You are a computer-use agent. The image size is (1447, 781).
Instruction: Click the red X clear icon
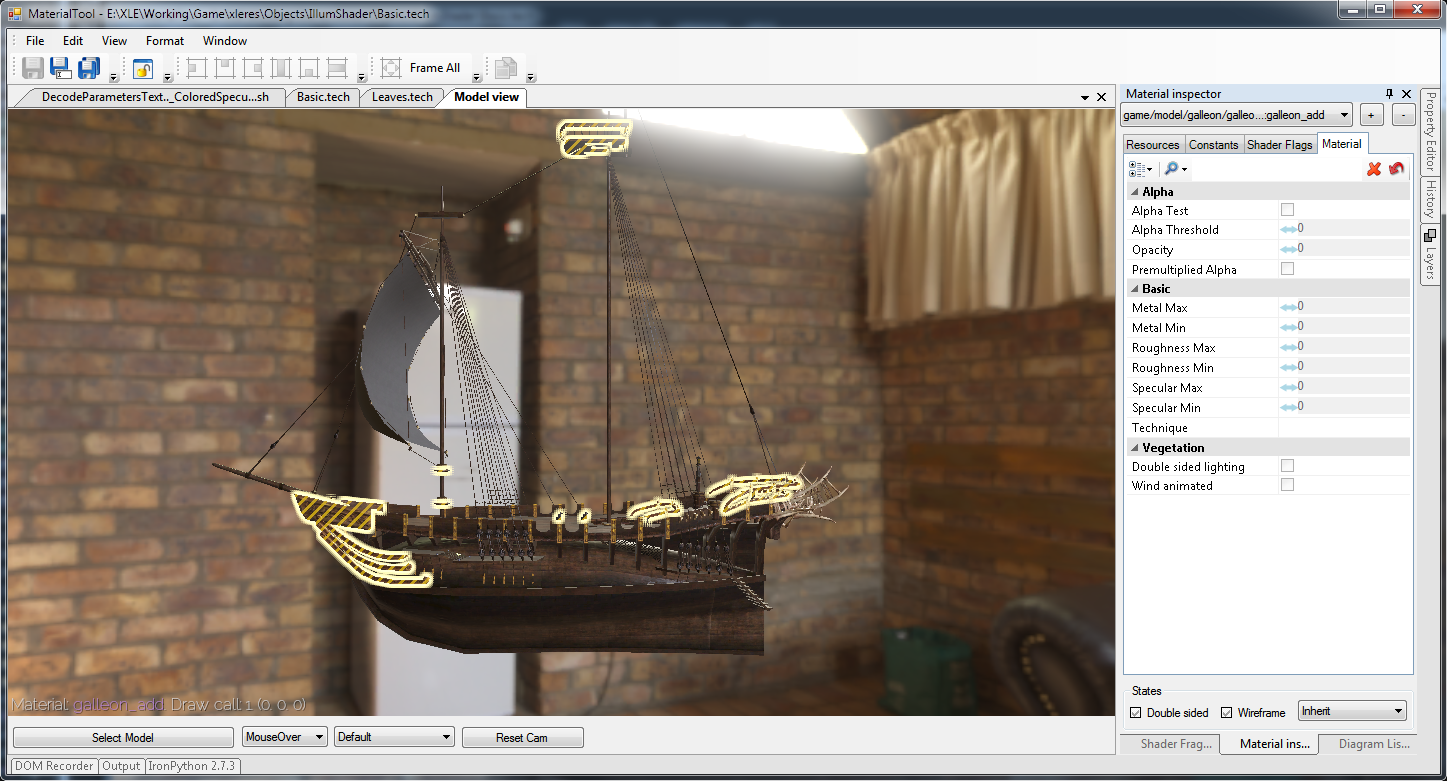(1374, 169)
